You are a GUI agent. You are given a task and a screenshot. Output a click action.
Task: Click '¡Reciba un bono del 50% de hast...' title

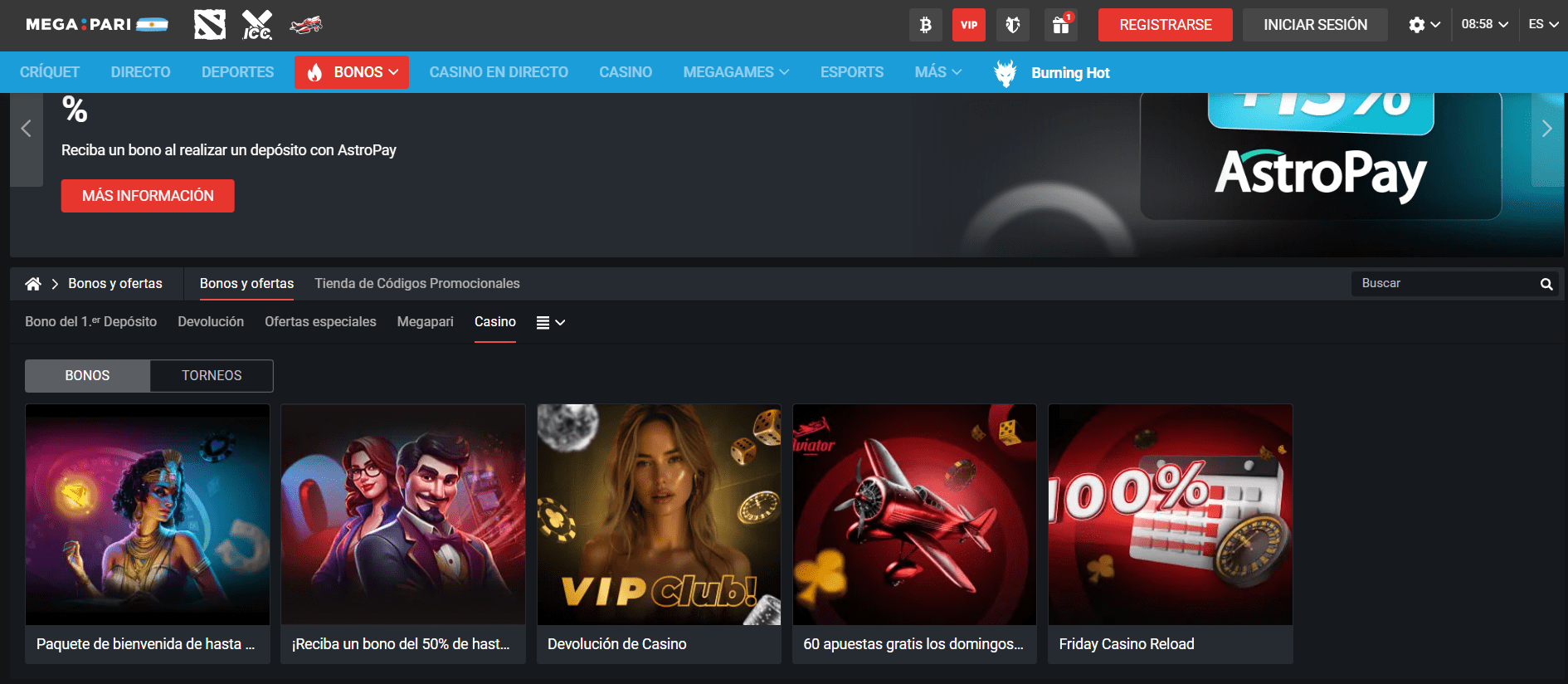401,644
